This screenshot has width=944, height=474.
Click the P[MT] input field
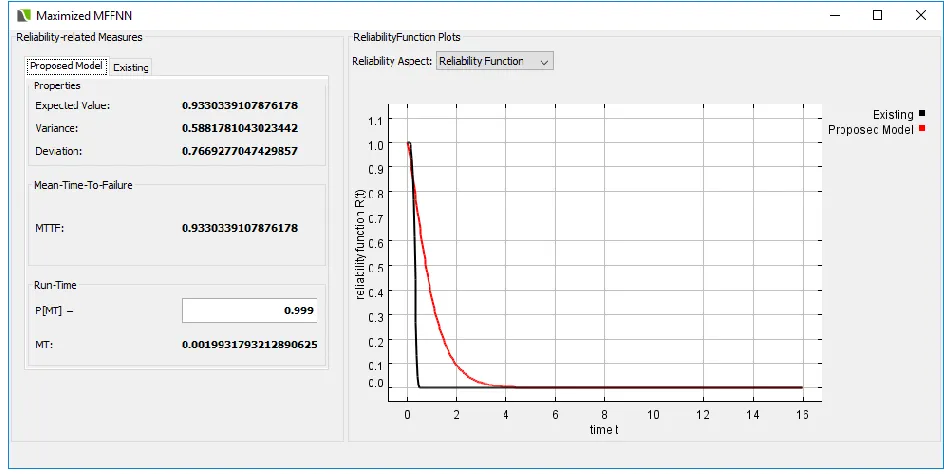[x=249, y=310]
